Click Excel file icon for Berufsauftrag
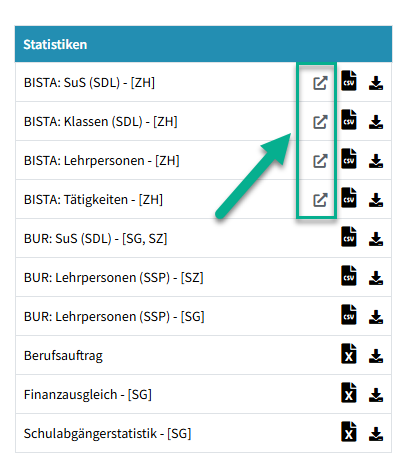This screenshot has height=469, width=414. tap(349, 354)
